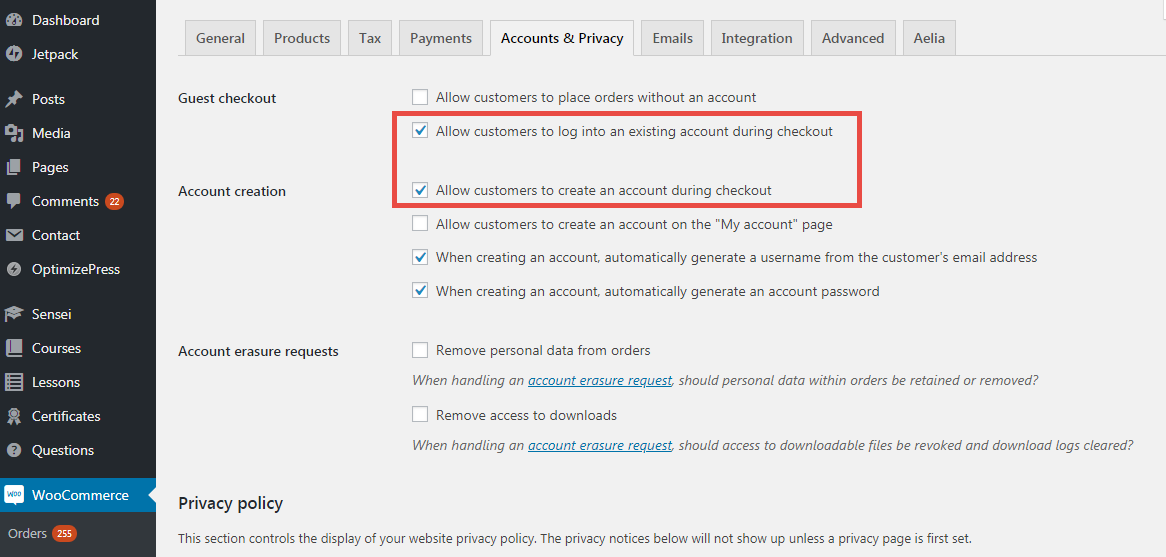The height and width of the screenshot is (557, 1166).
Task: Click the Posts pushpin icon
Action: 13,99
